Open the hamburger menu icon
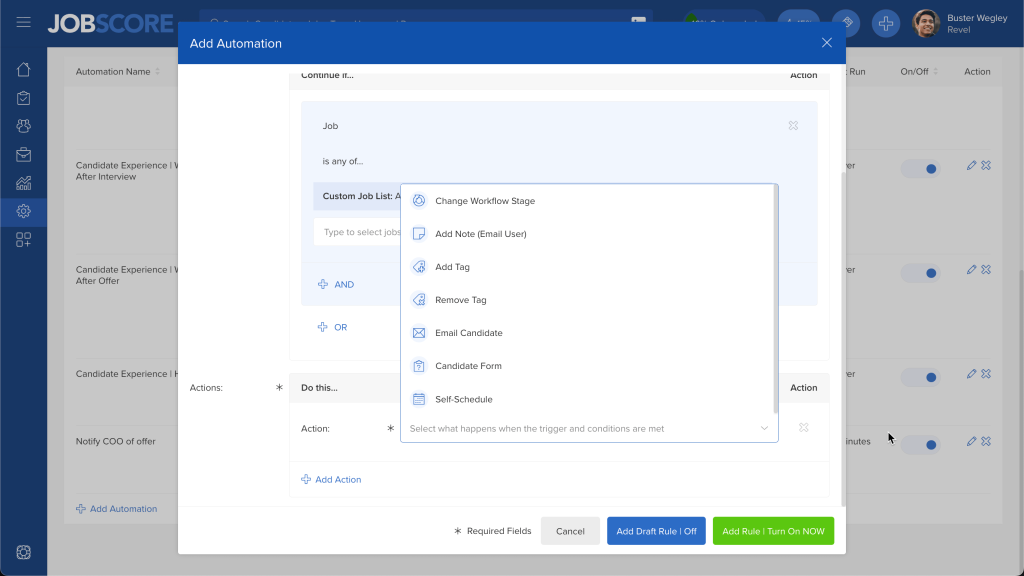This screenshot has width=1024, height=576. (23, 22)
